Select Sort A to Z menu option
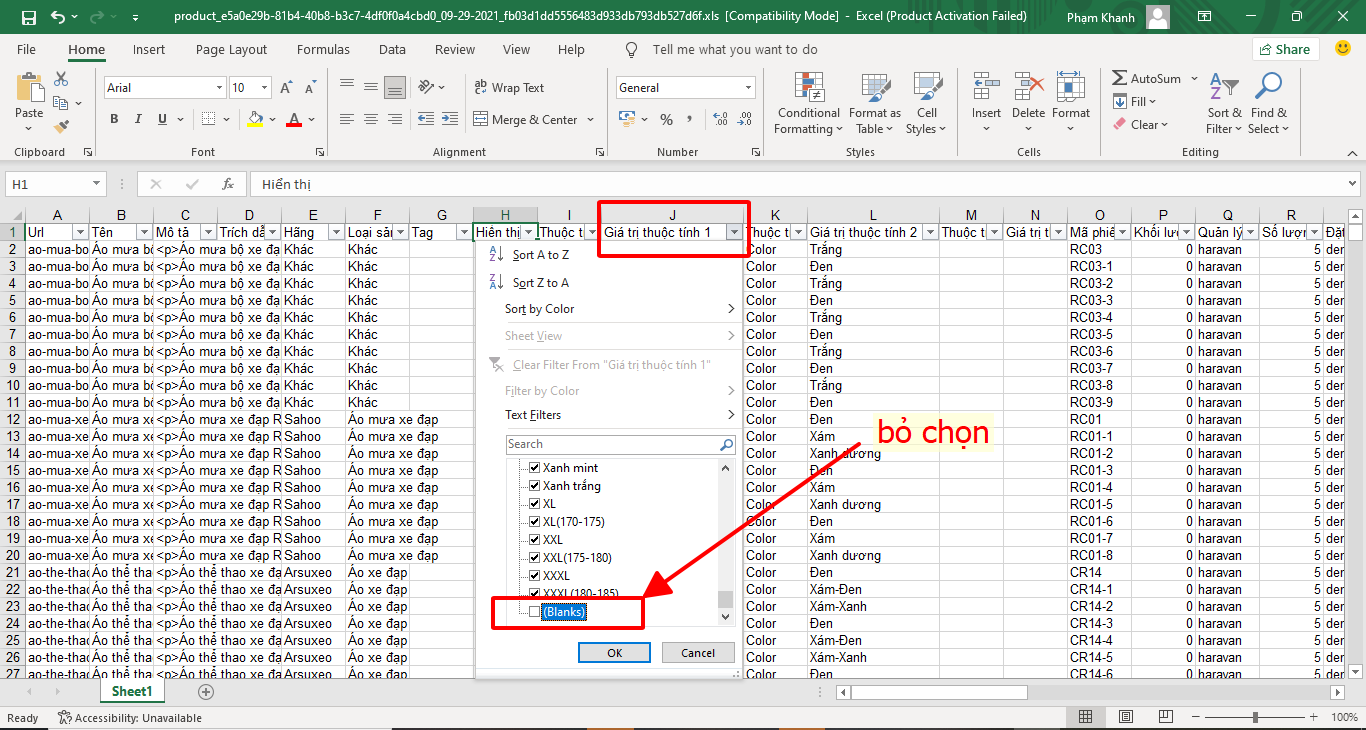1366x730 pixels. click(540, 255)
